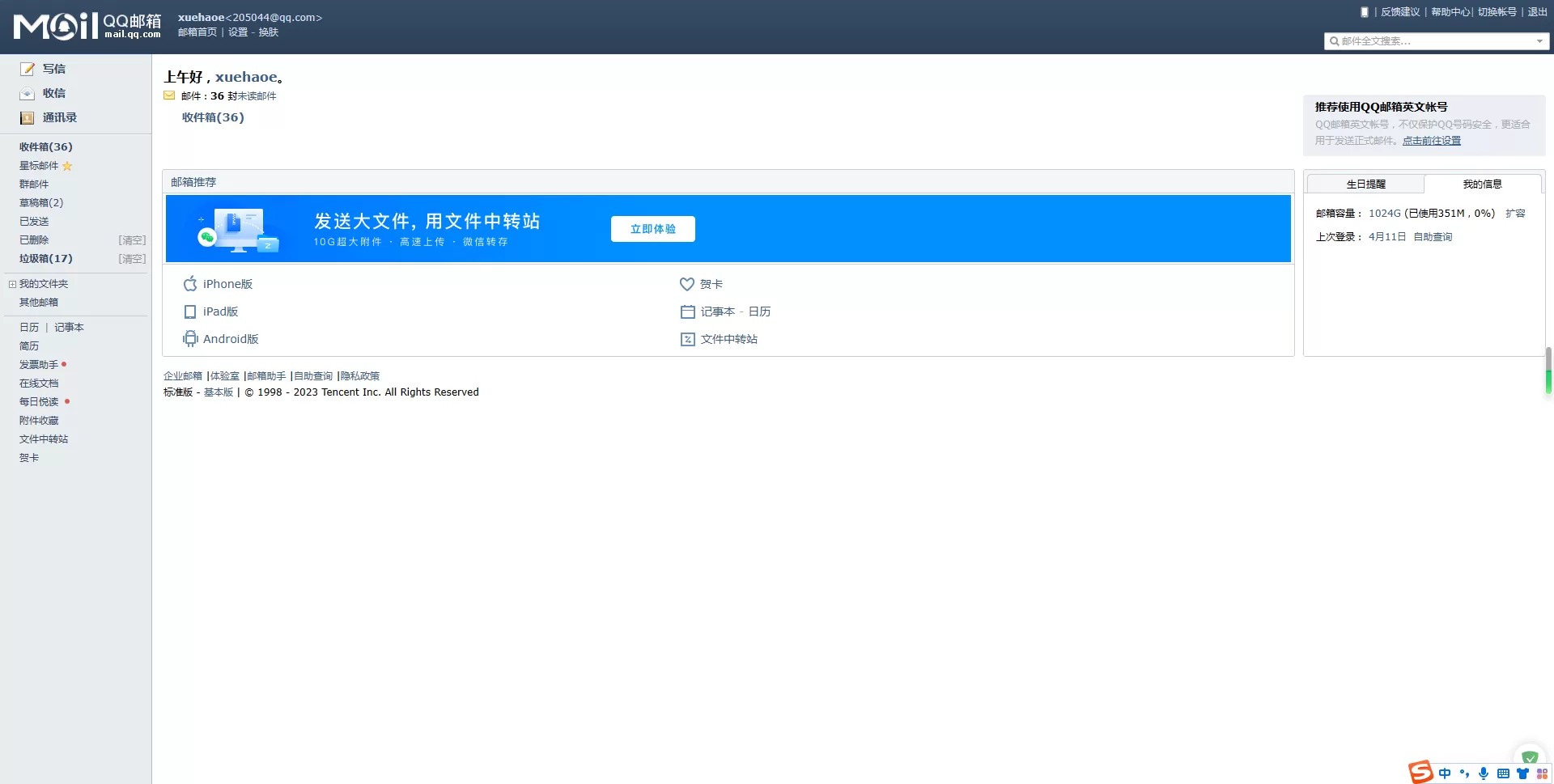Click 切换帐号 in the top bar

[1497, 12]
